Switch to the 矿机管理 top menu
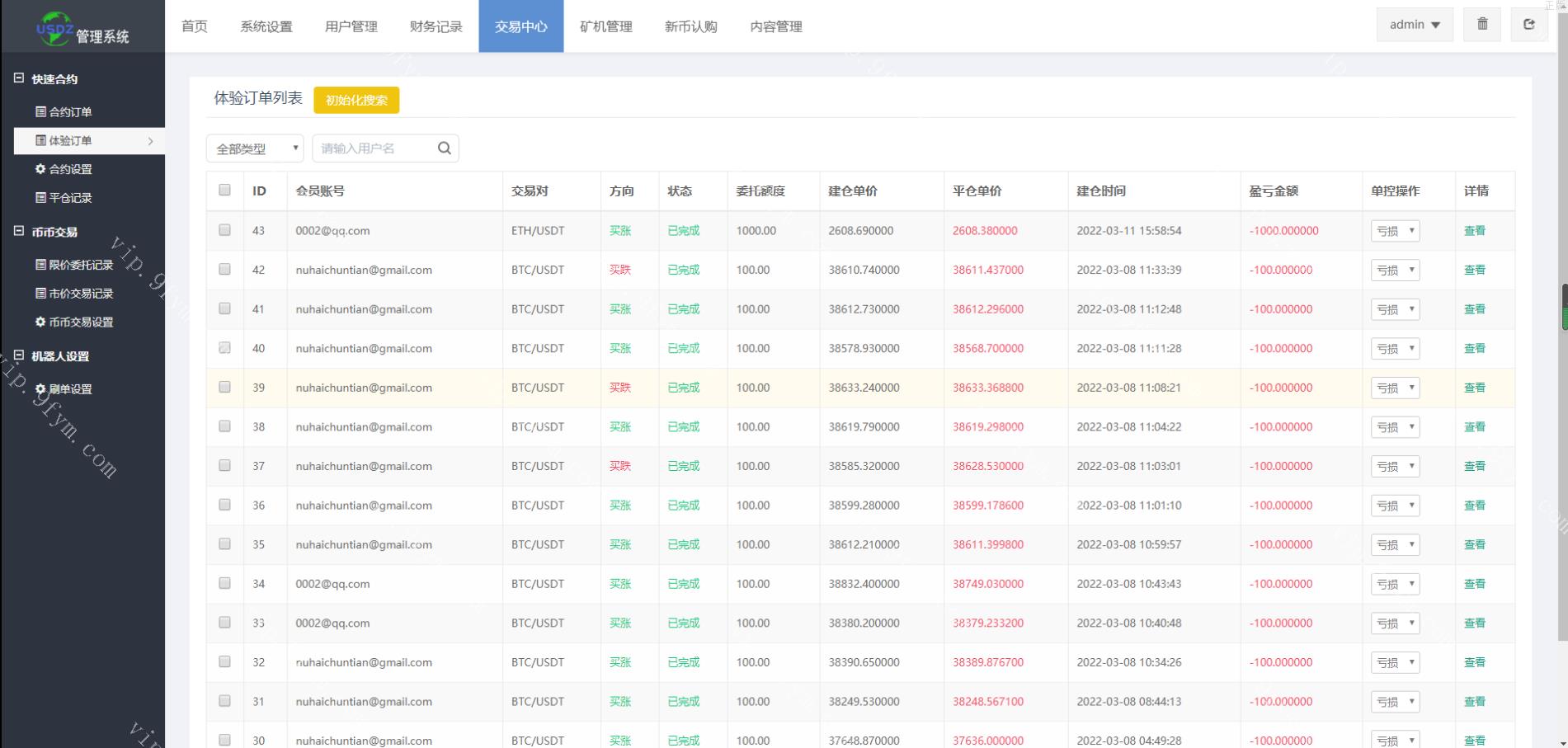Viewport: 1568px width, 748px height. pos(605,26)
